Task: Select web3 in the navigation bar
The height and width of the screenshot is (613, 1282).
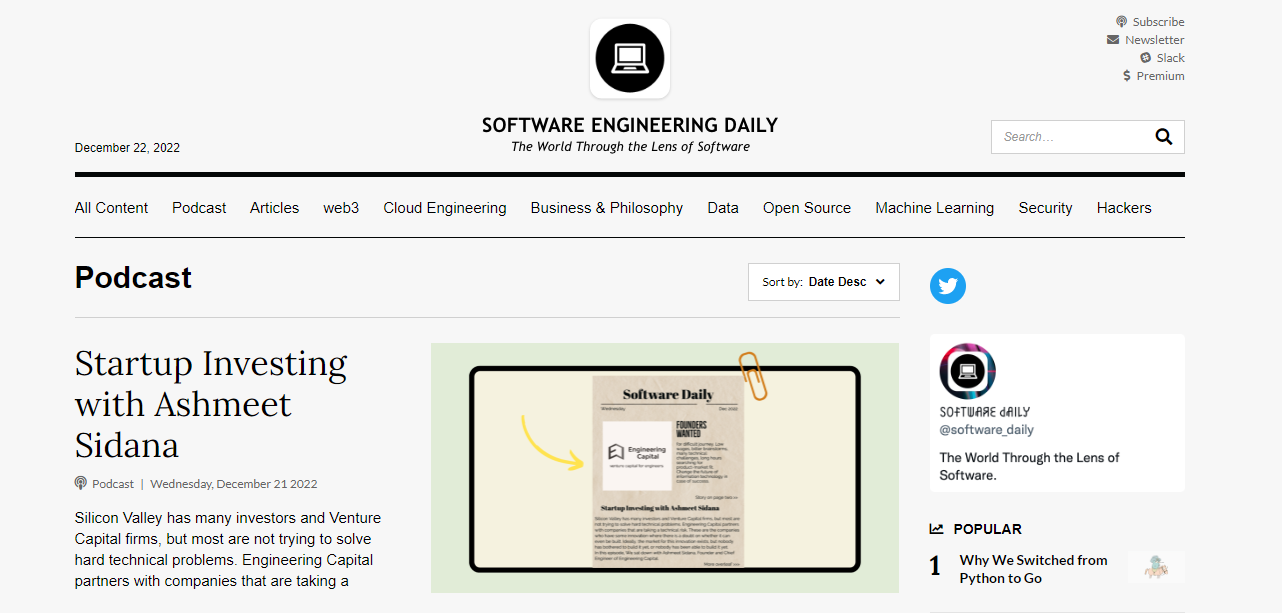Action: [x=341, y=208]
